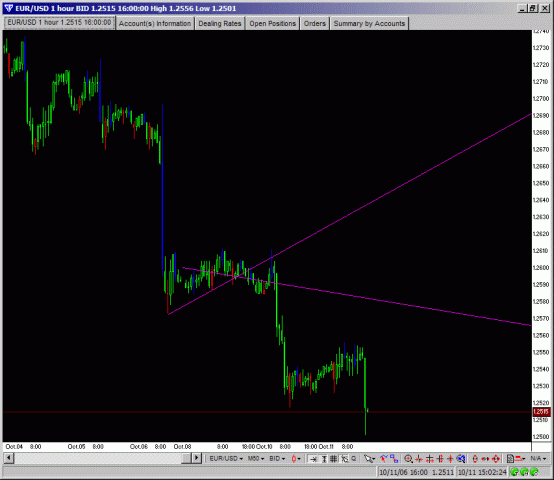Viewport: 554px width, 480px height.
Task: Open the EUR/USD symbol dropdown
Action: (226, 458)
